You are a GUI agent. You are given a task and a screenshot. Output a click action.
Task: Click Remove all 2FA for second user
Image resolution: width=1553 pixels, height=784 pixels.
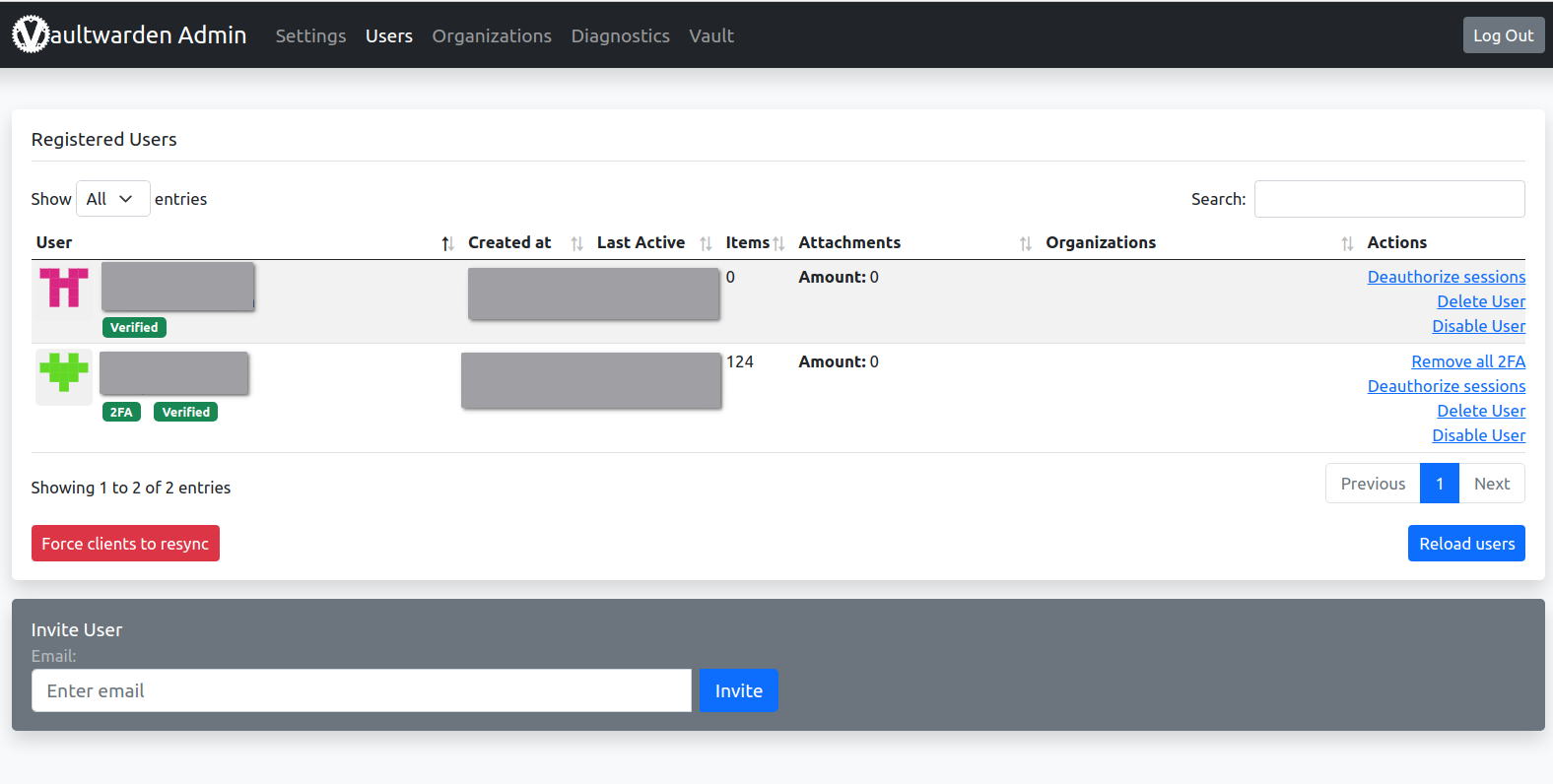pos(1467,361)
